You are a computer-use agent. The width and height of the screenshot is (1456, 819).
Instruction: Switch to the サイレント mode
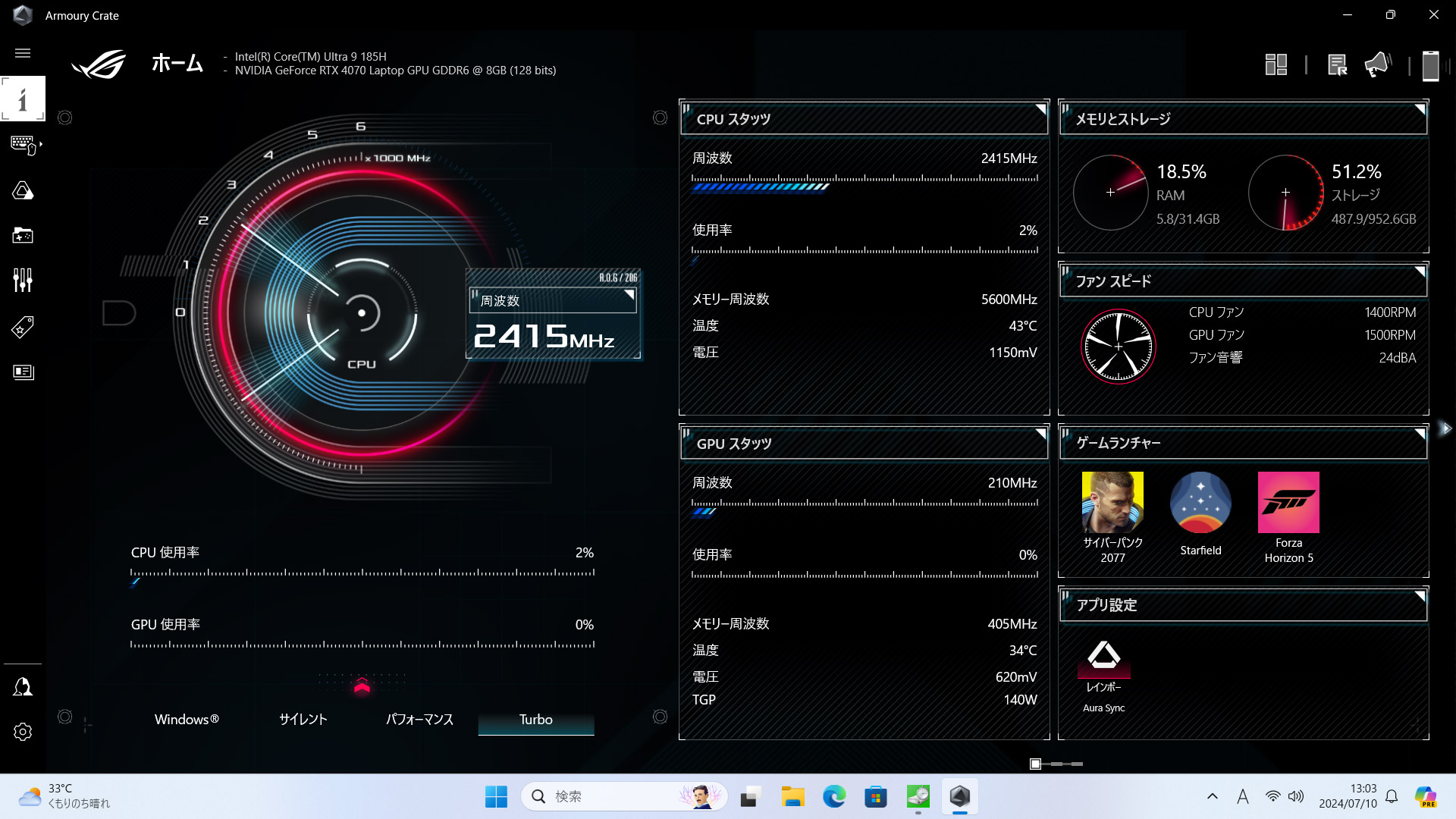coord(303,720)
